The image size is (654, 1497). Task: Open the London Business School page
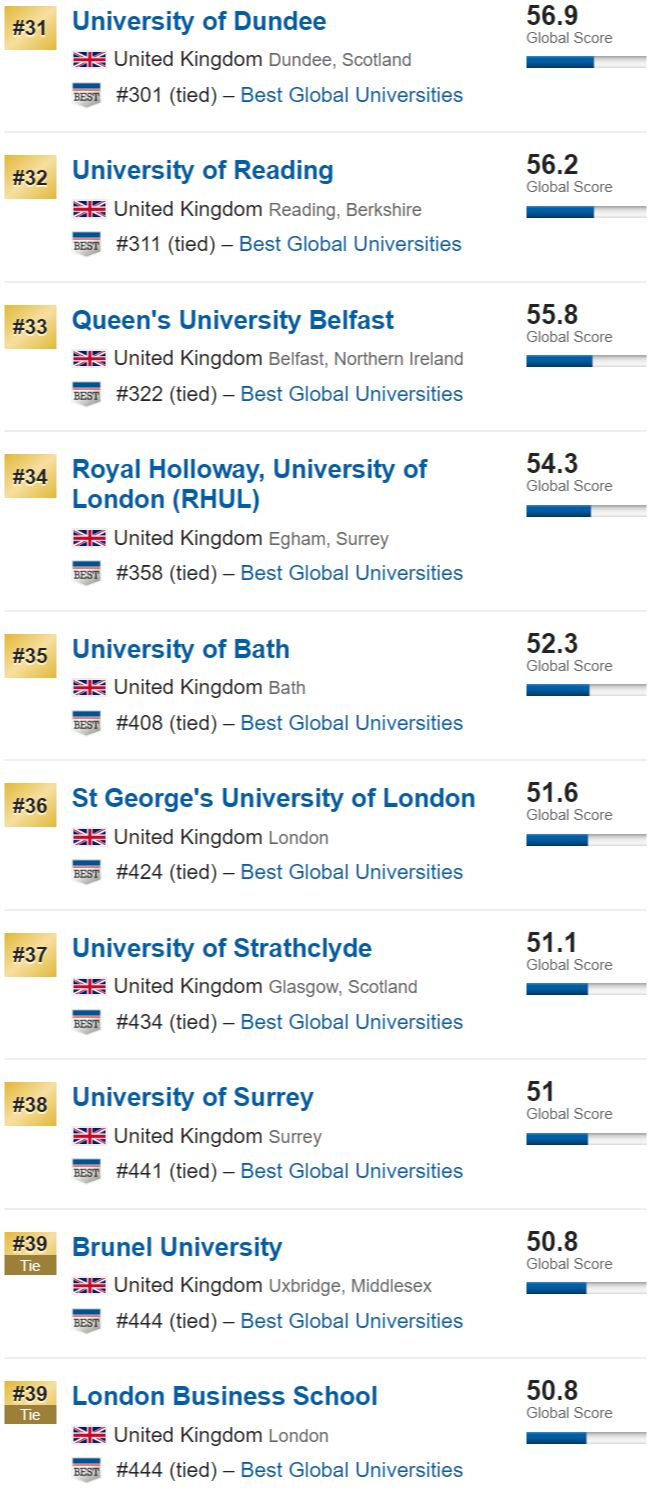tap(225, 1396)
